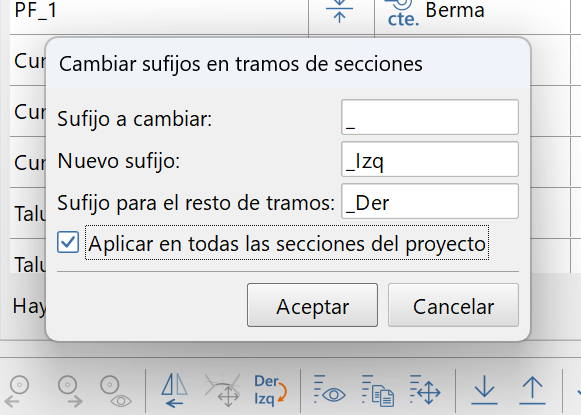581x415 pixels.
Task: Click the Nuevo sufijo field containing _Izq
Action: pyautogui.click(x=430, y=159)
